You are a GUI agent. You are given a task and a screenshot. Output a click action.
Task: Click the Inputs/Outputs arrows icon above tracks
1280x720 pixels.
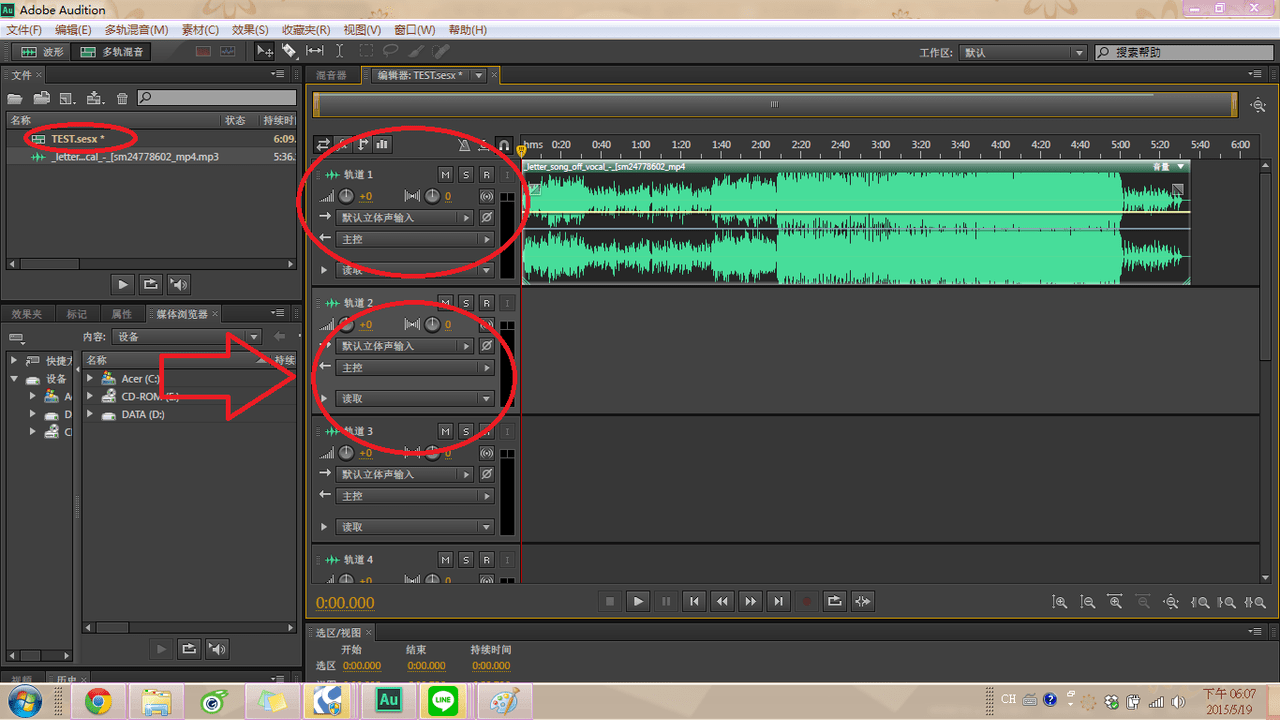pos(322,145)
